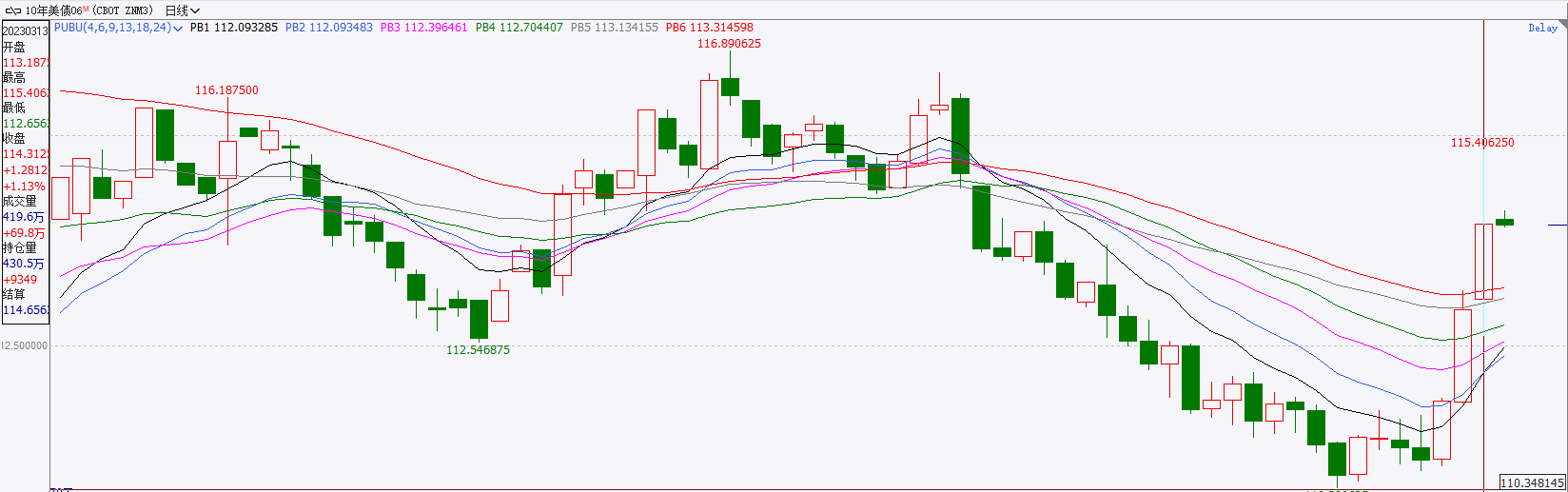Click the 最高 high label
Viewport: 1568px width, 492px height.
pos(13,78)
